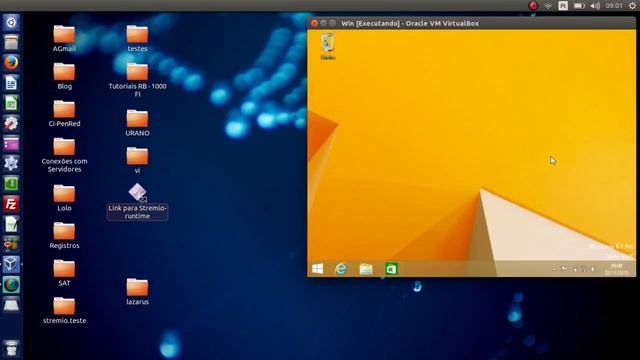Image resolution: width=640 pixels, height=360 pixels.
Task: Open the gear-shaped settings app in the launcher
Action: 11,163
